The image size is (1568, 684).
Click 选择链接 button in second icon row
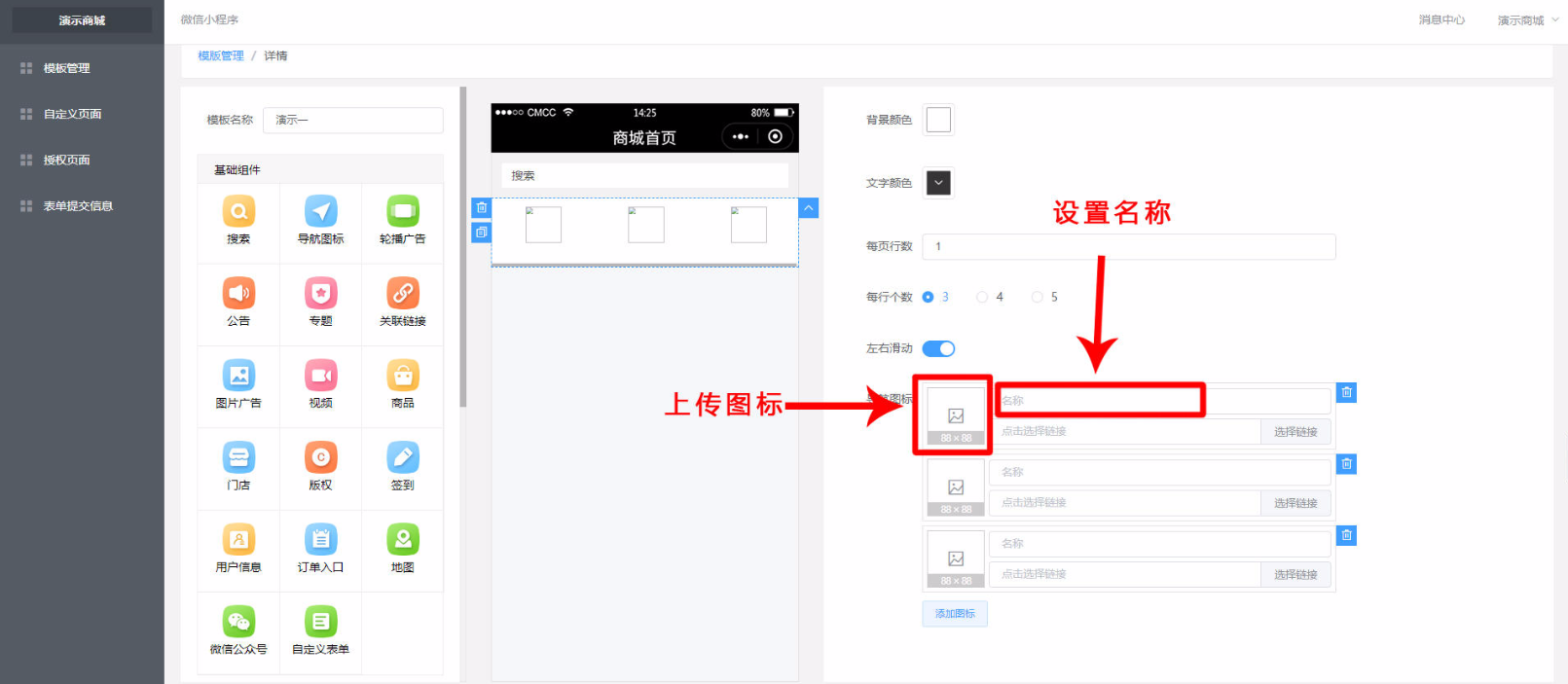coord(1295,503)
